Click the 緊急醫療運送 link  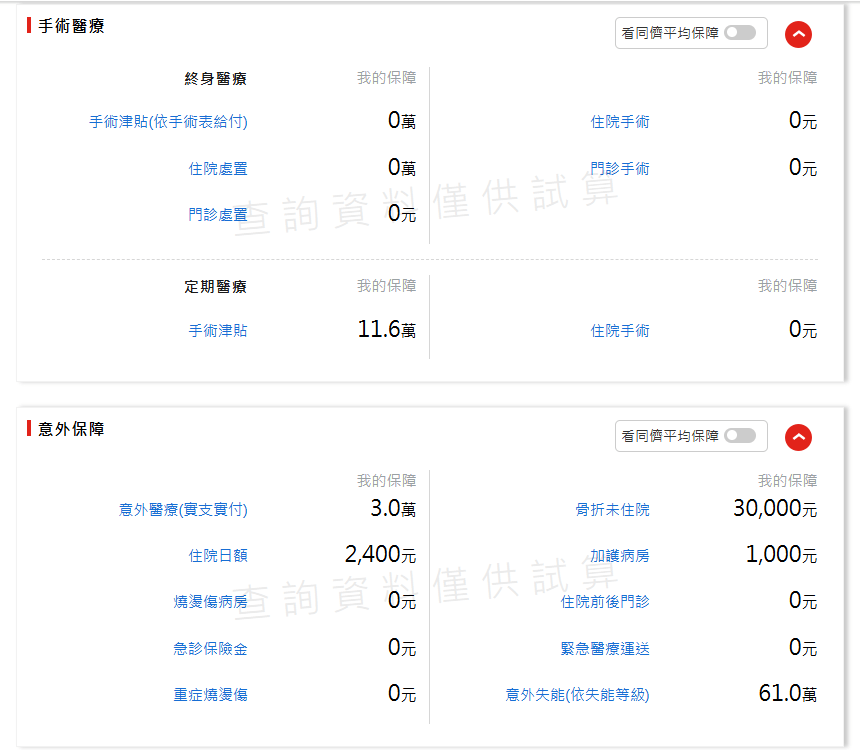coord(605,649)
